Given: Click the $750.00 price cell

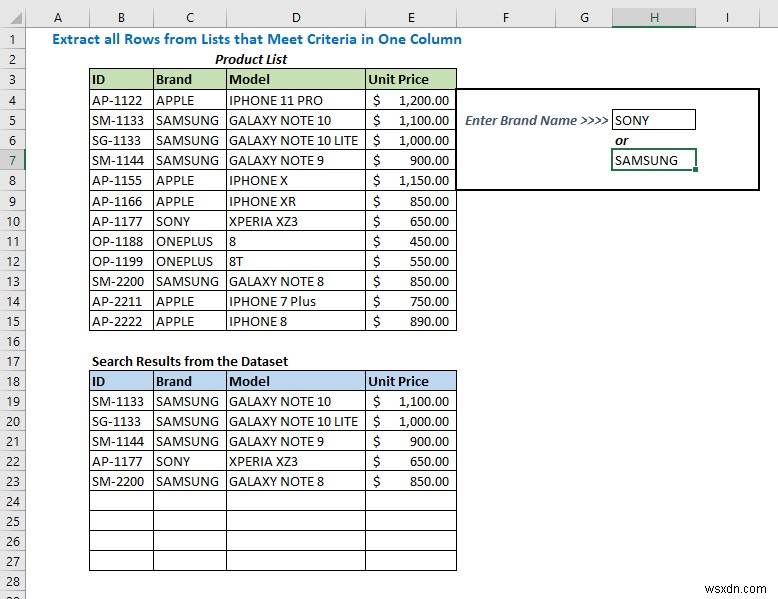Looking at the screenshot, I should point(411,301).
